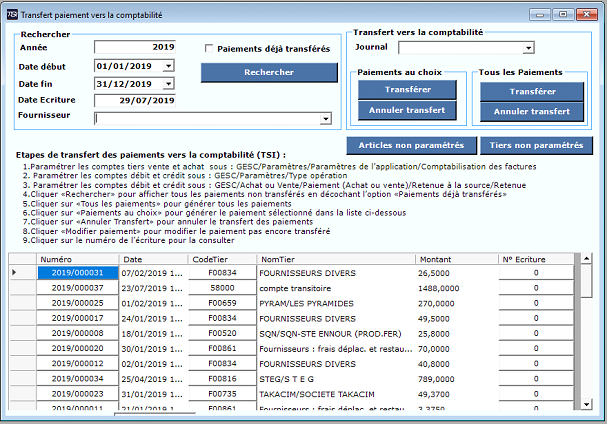Click the Rechercher button
This screenshot has height=425, width=607.
269,73
